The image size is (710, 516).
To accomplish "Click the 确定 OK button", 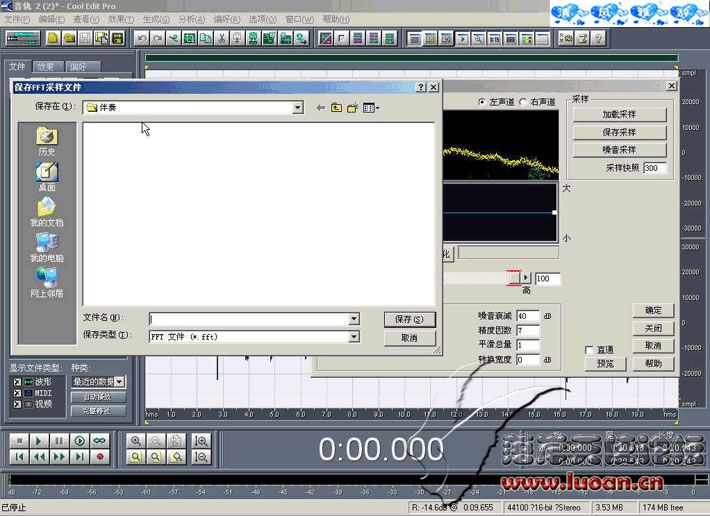I will point(653,310).
